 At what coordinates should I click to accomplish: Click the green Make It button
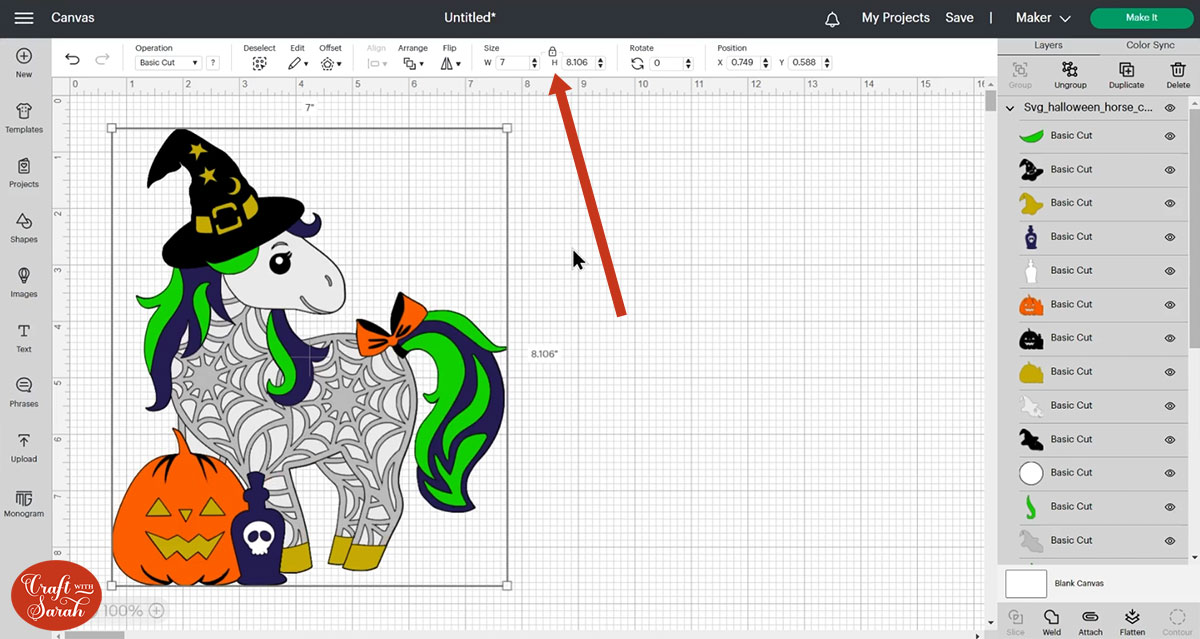pyautogui.click(x=1141, y=18)
